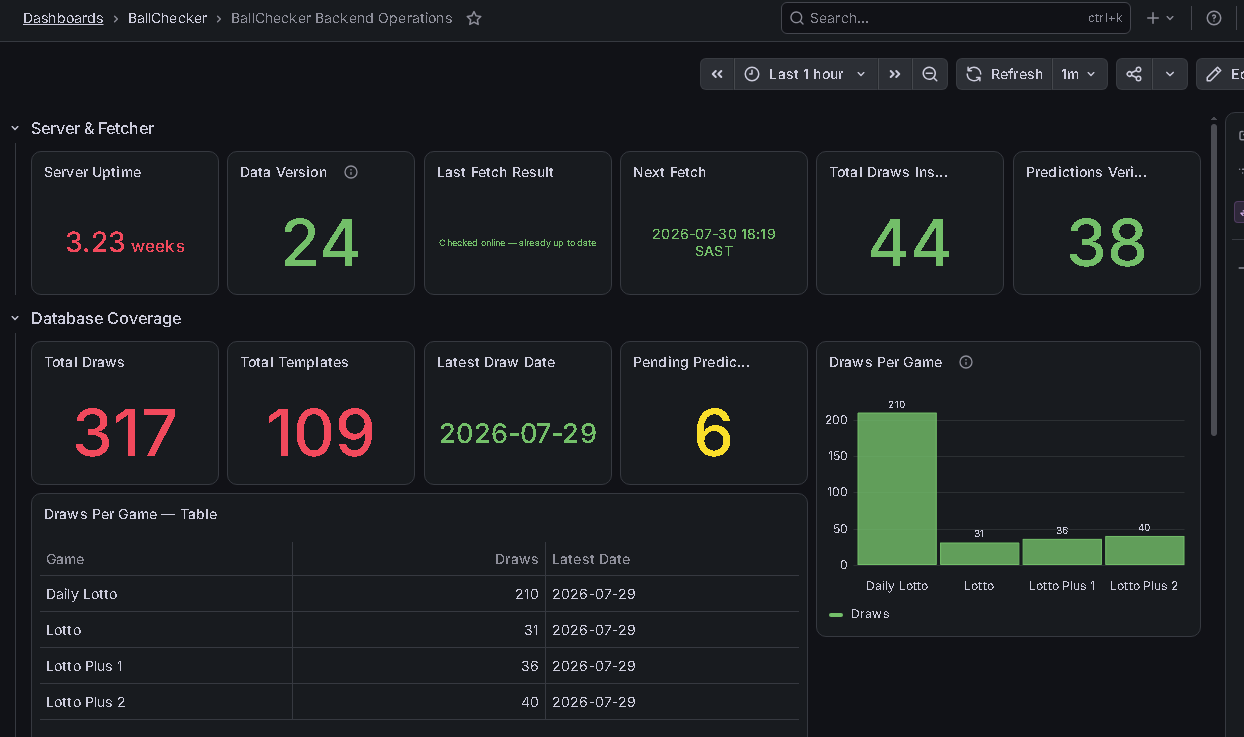
Task: Open the Server Uptime panel title
Action: 92,172
